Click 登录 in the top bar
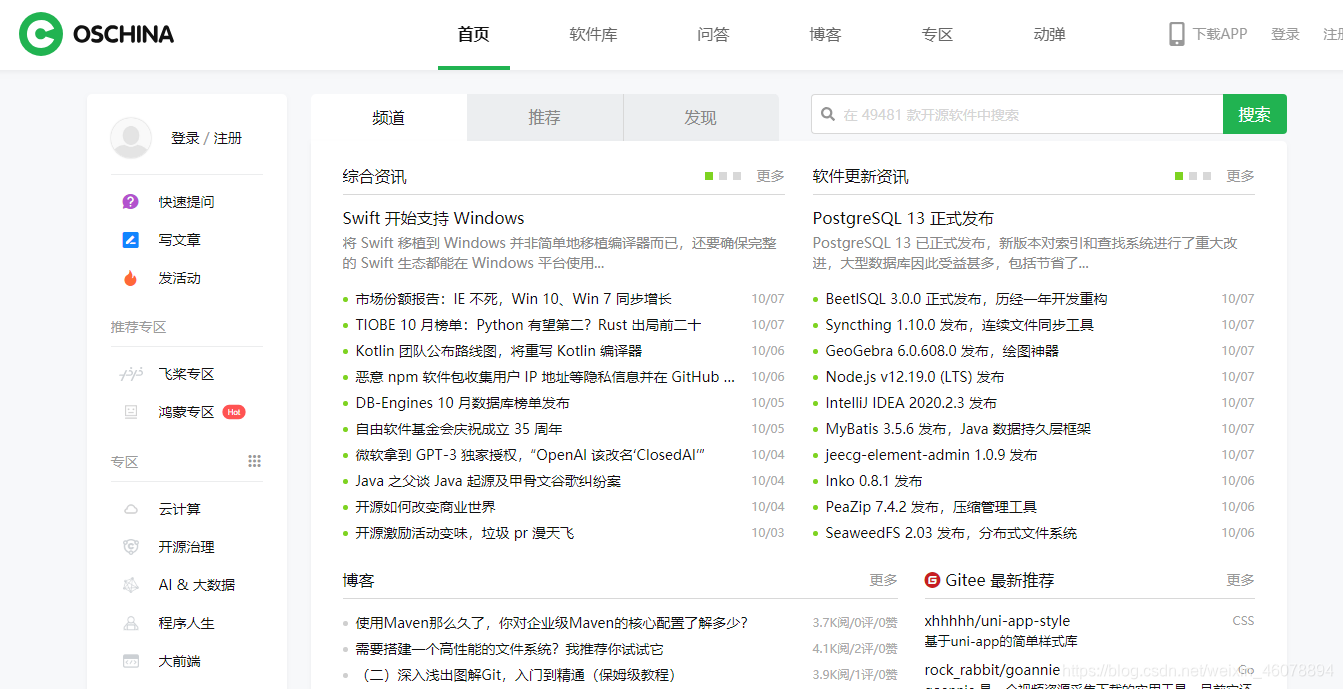 coord(1286,34)
